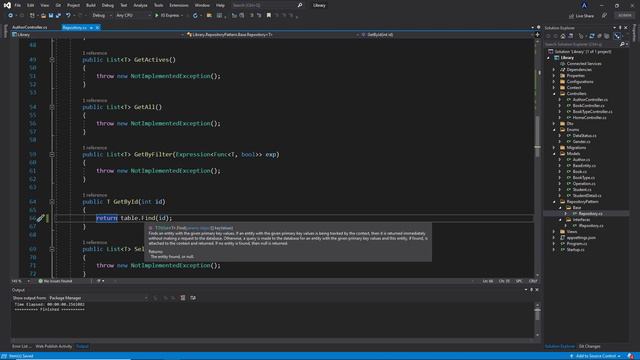Click Solution Explorer search magnifier icon
Image resolution: width=640 pixels, height=360 pixels.
[x=622, y=44]
